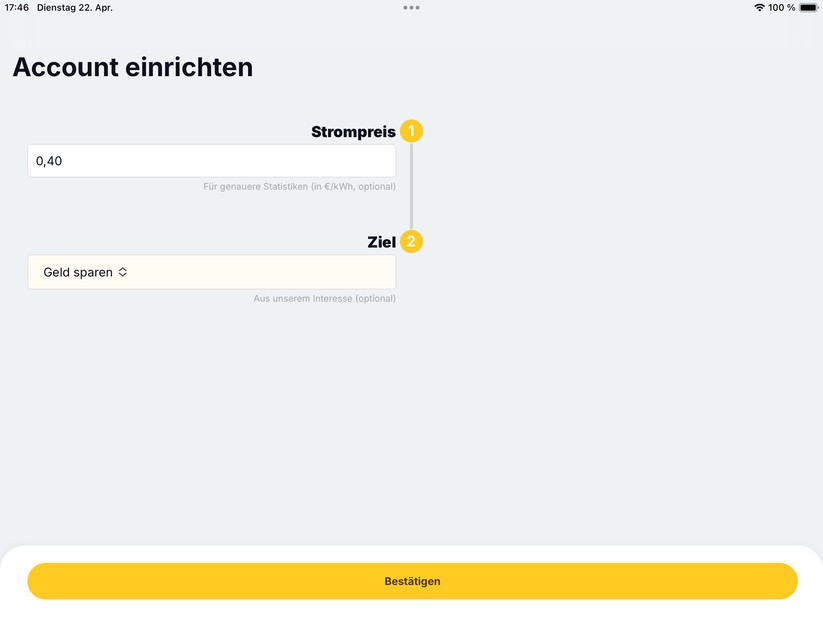
Task: Click the up-down chevron next to Geld sparen
Action: 123,272
